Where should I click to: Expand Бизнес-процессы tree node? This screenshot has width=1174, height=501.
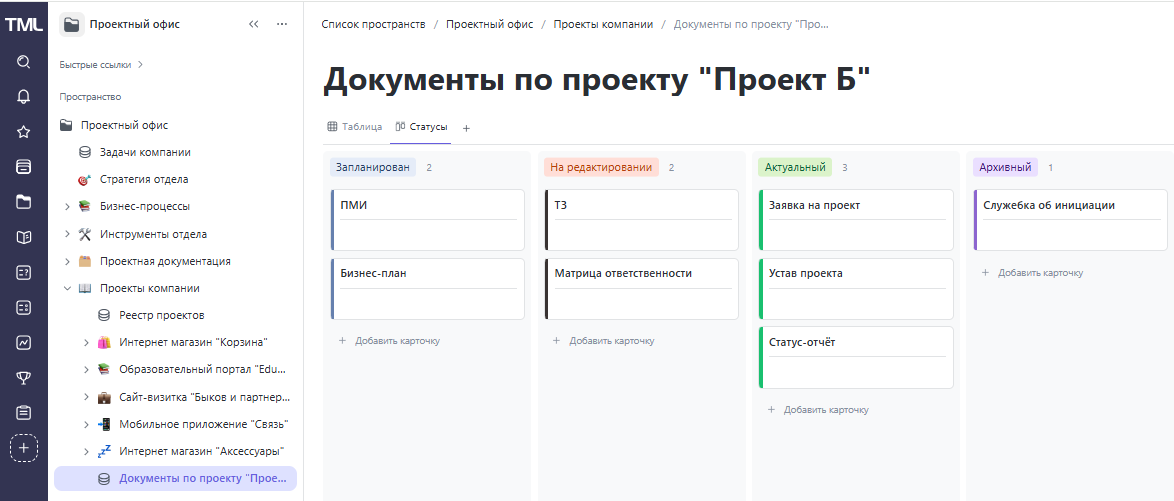point(67,207)
